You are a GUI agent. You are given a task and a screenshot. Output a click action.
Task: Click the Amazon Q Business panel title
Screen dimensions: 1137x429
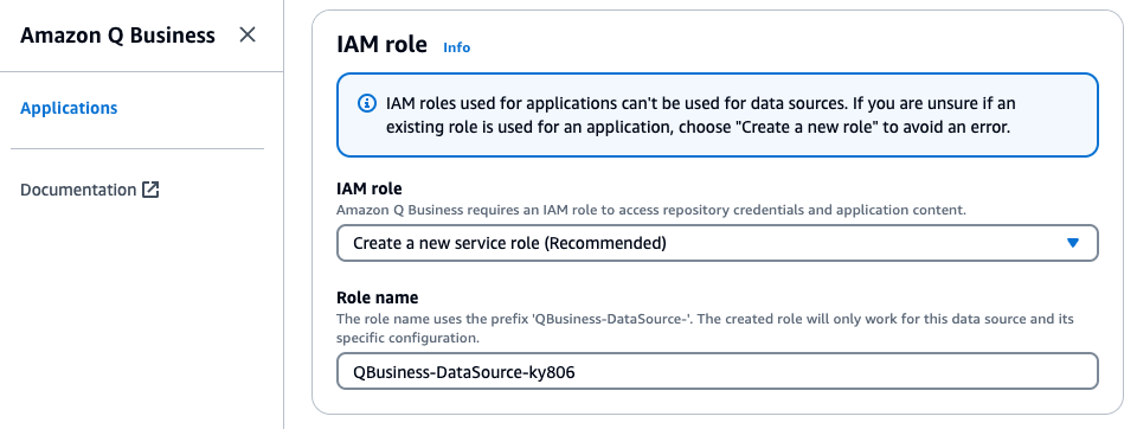point(117,35)
